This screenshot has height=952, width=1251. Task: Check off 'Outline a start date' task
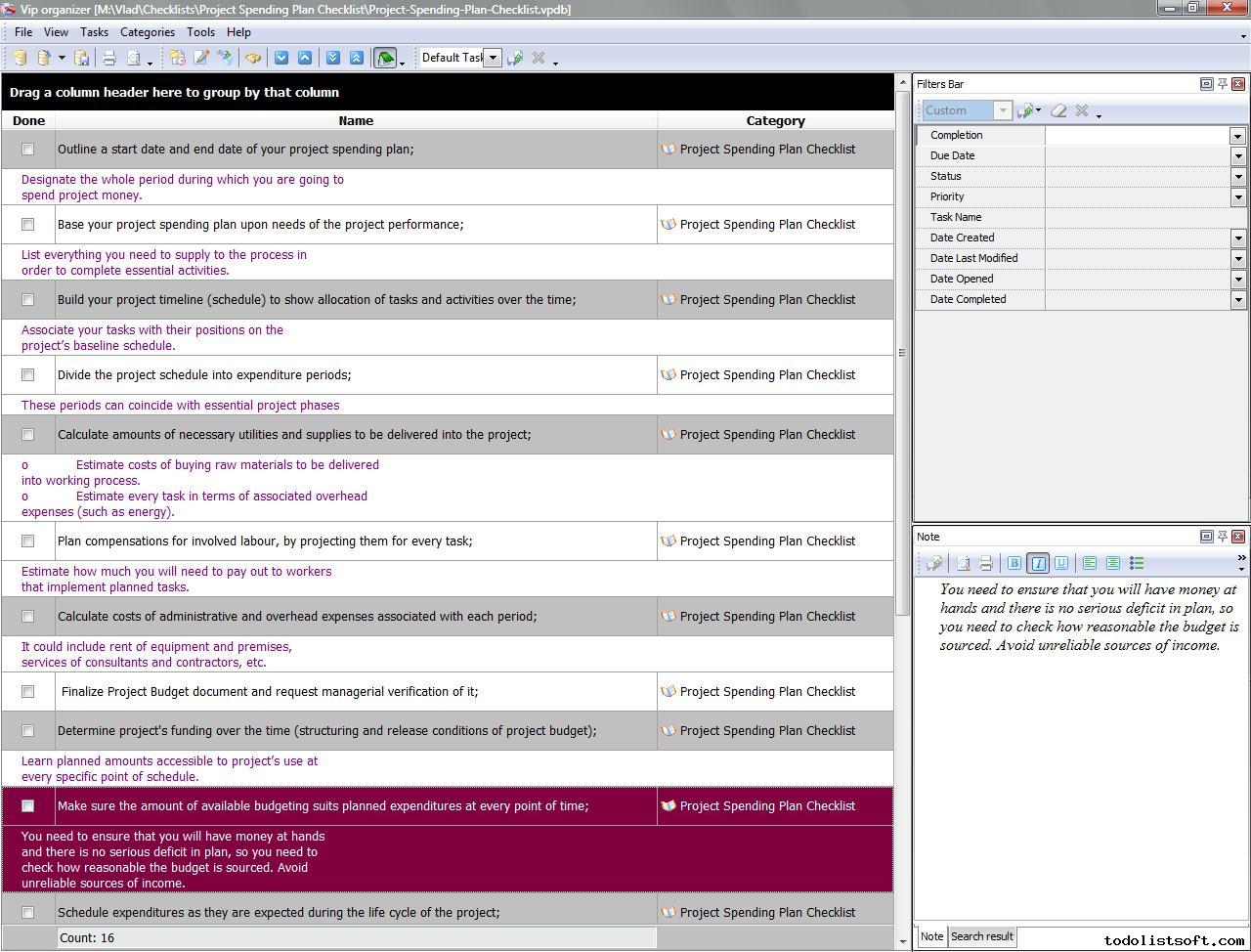(28, 150)
